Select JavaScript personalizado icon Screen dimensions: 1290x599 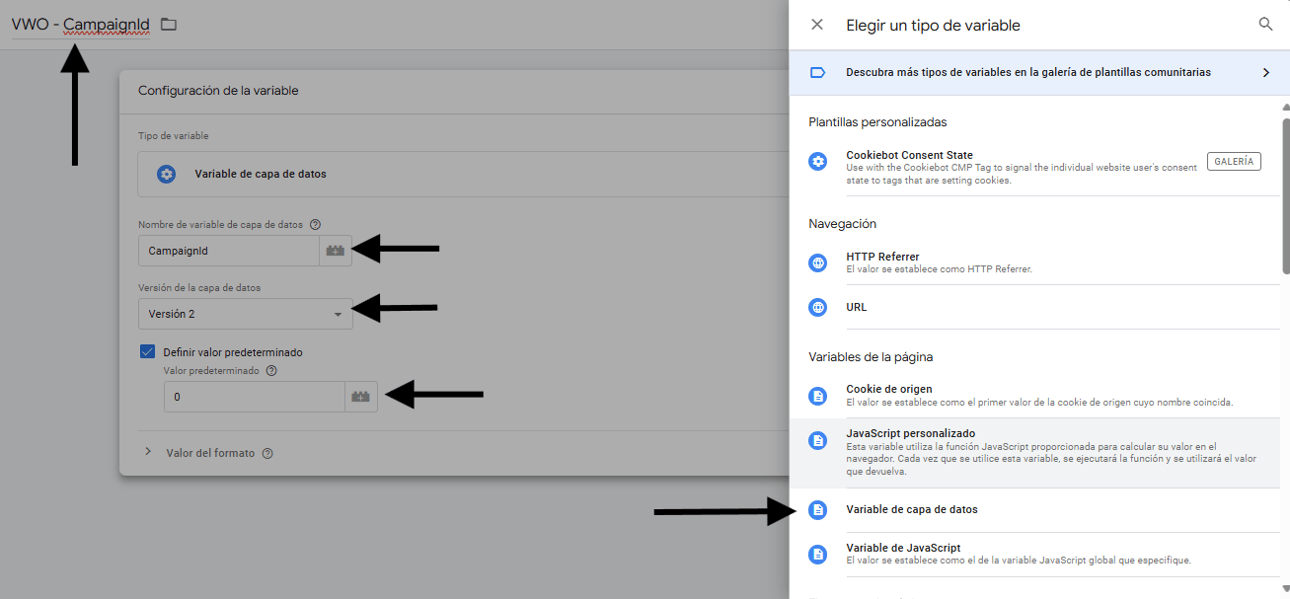click(x=818, y=440)
